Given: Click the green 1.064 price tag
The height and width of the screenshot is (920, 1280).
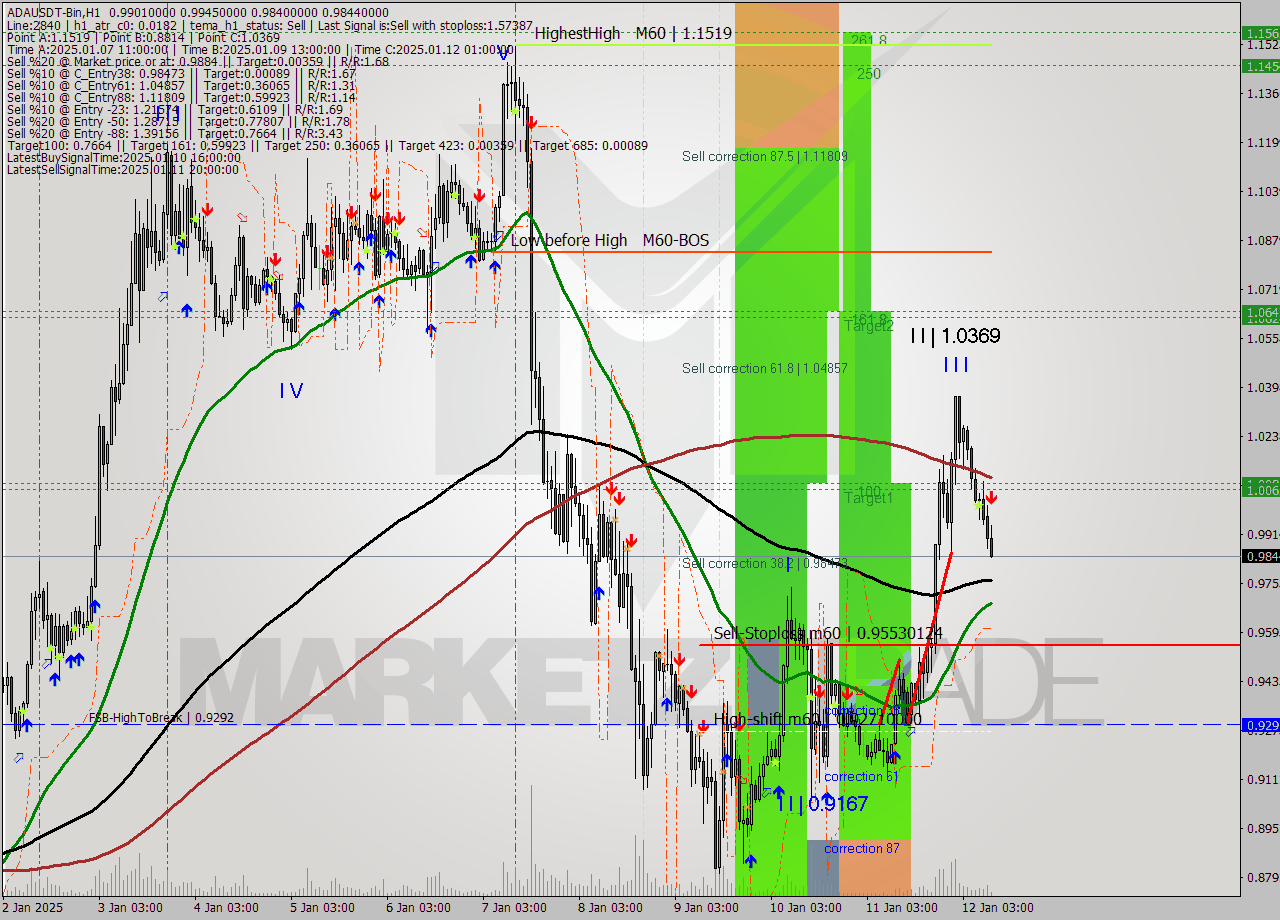Looking at the screenshot, I should point(1260,313).
